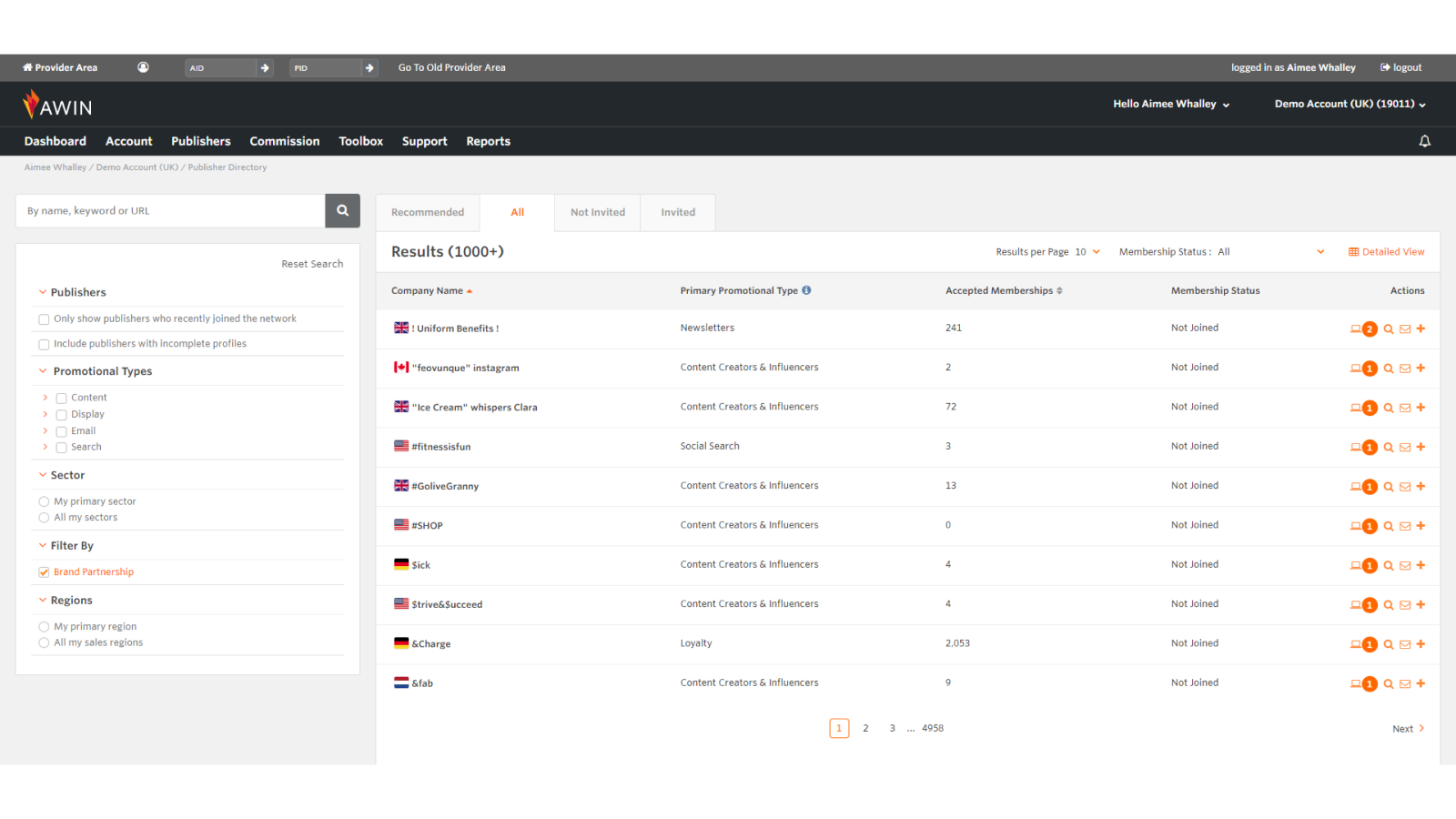
Task: Click the plus icon for $trive&$ucceed
Action: tap(1421, 604)
